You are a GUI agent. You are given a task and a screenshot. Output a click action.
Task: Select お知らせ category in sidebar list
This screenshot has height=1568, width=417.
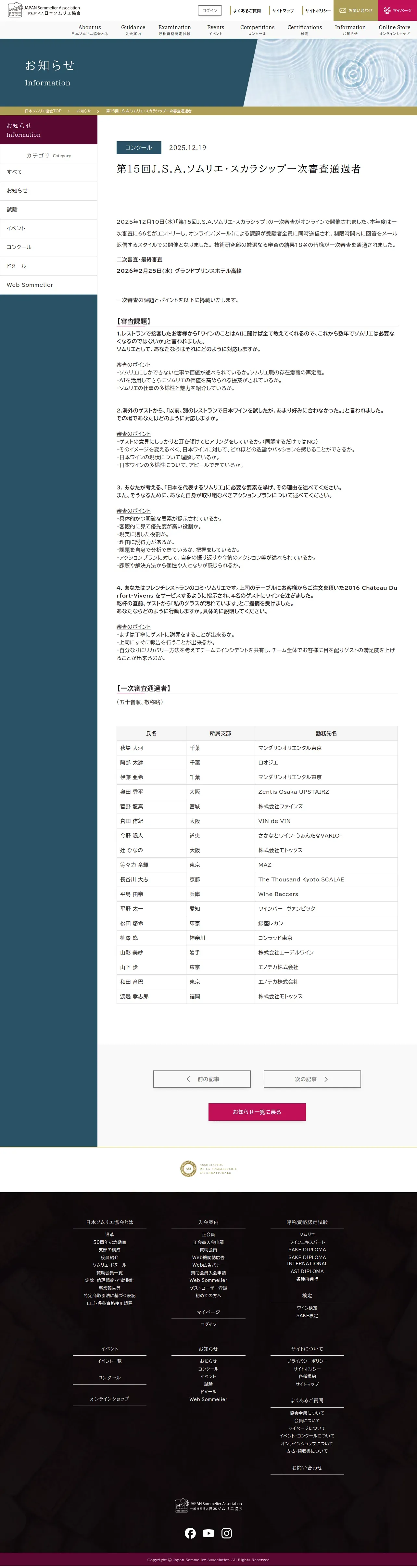[49, 191]
